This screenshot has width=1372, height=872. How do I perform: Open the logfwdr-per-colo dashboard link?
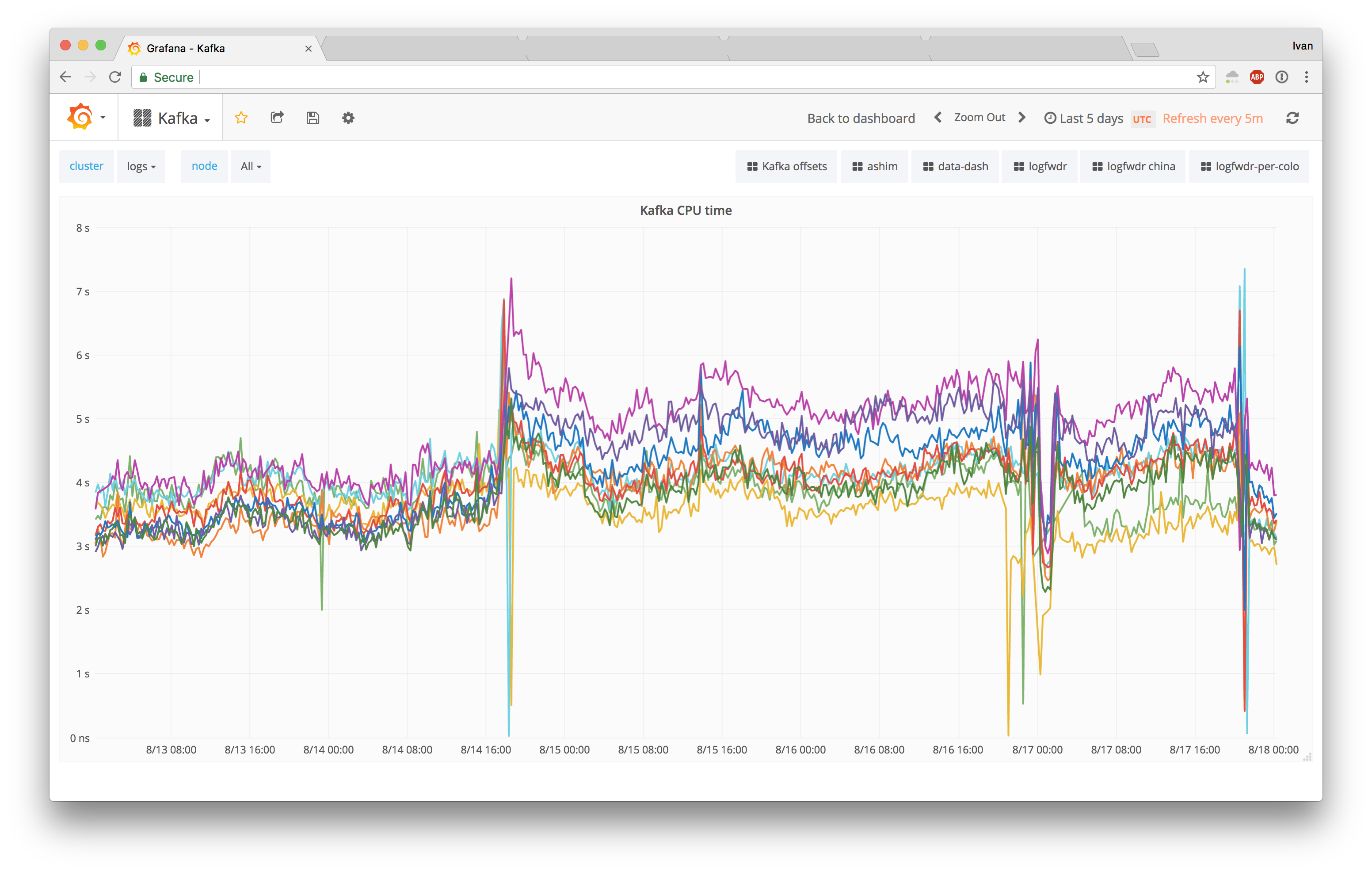(x=1249, y=166)
